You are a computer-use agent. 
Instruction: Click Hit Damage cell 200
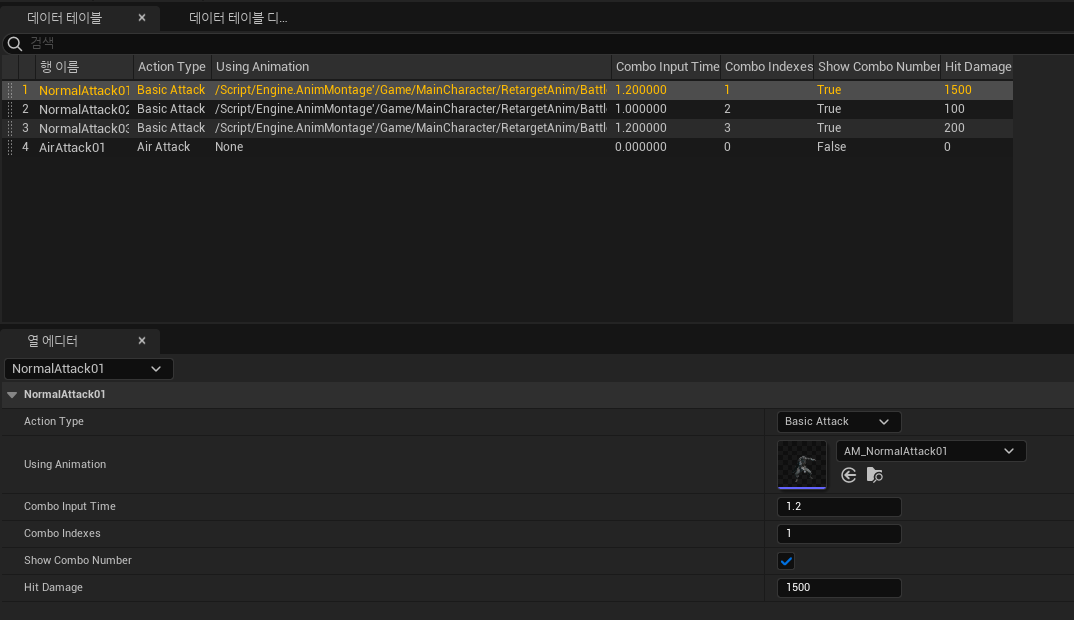click(x=954, y=128)
